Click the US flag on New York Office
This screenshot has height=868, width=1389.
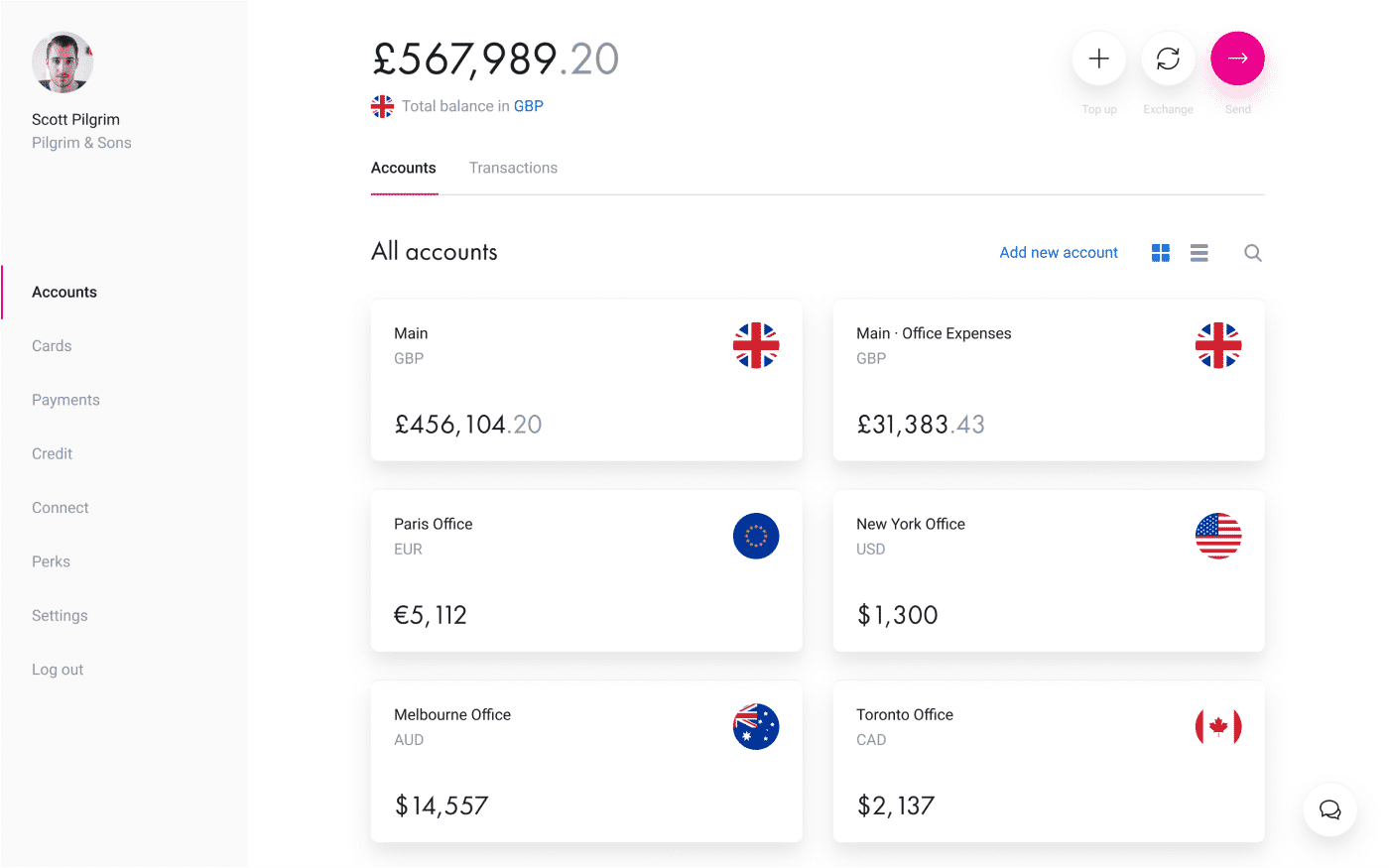(1218, 537)
